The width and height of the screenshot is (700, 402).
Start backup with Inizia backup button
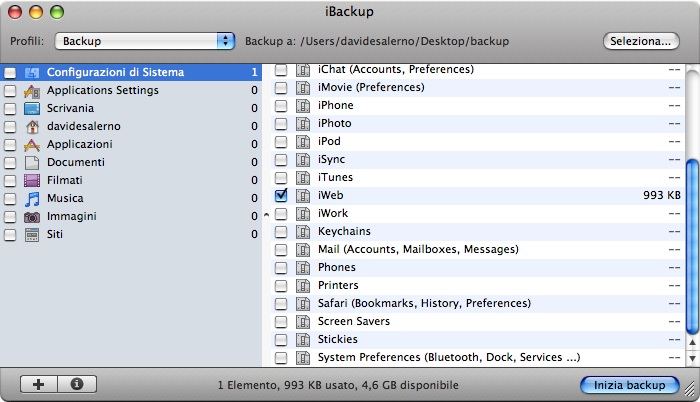(629, 385)
